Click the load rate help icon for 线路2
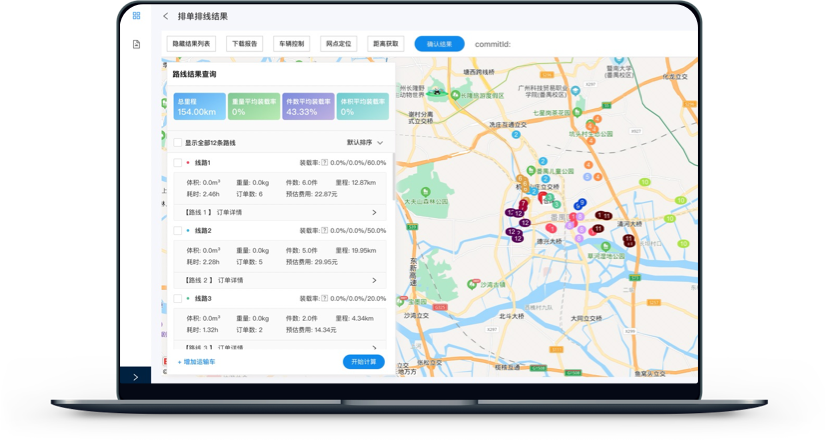 point(325,230)
